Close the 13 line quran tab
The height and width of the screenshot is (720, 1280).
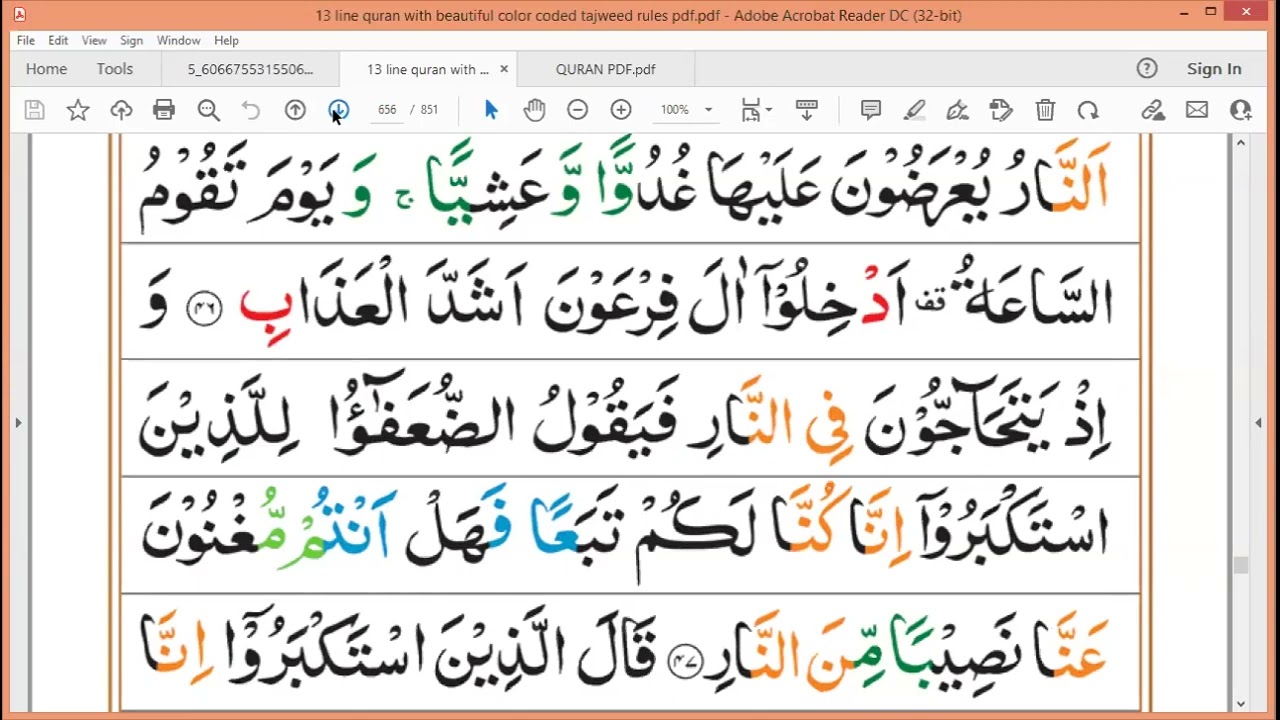(x=504, y=69)
